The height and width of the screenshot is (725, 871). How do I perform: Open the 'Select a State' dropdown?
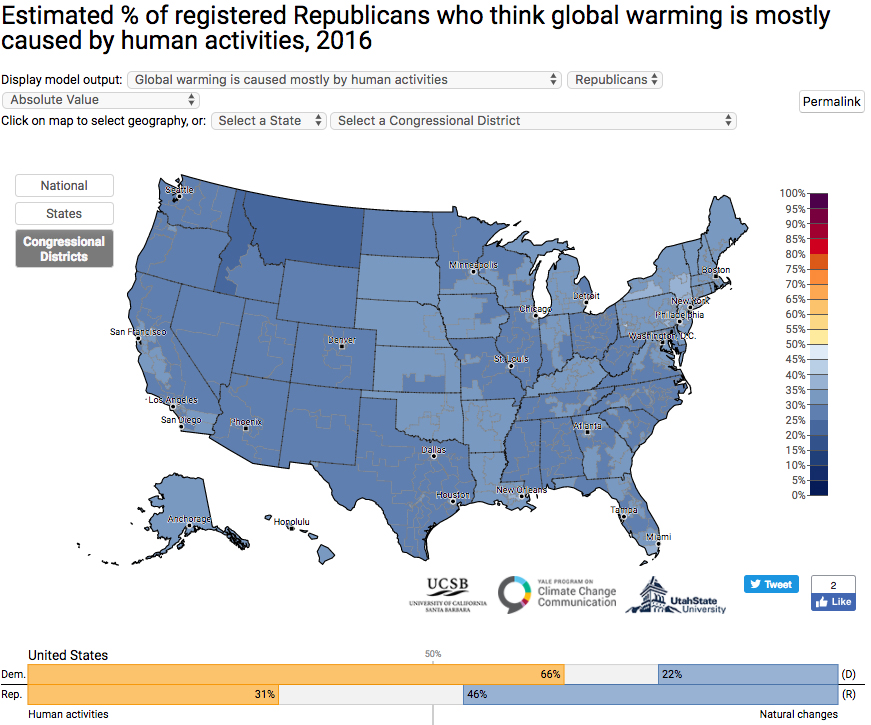[x=270, y=119]
